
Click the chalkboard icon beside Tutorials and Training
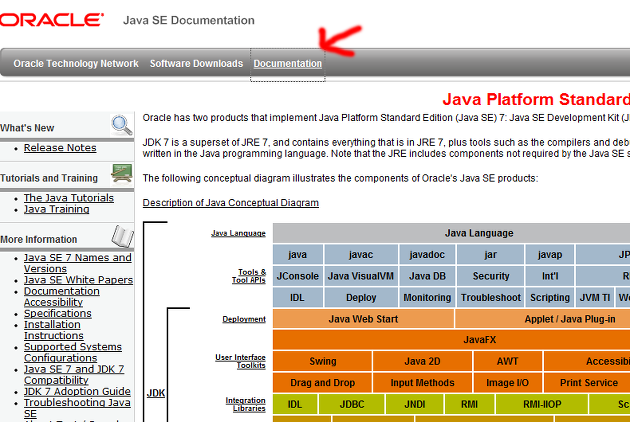click(x=122, y=173)
